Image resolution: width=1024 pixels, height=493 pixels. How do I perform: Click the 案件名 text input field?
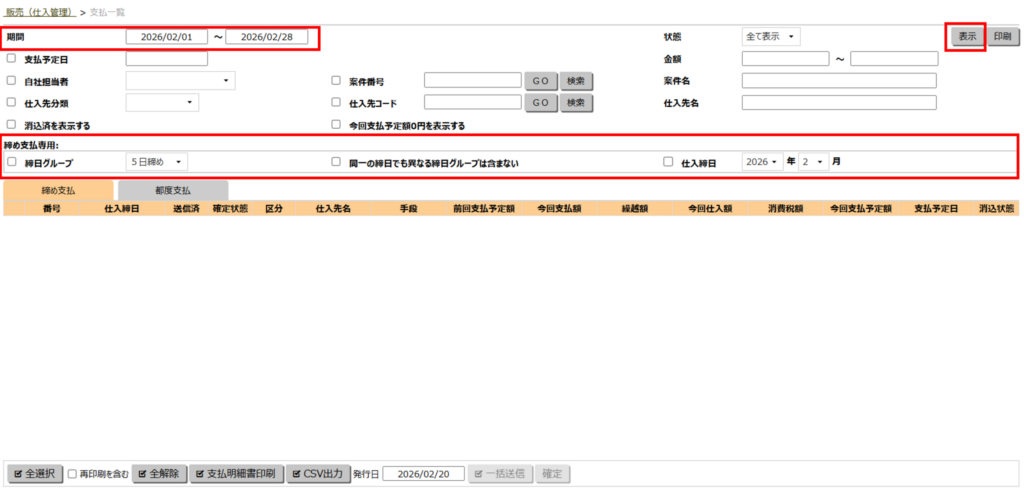(838, 80)
